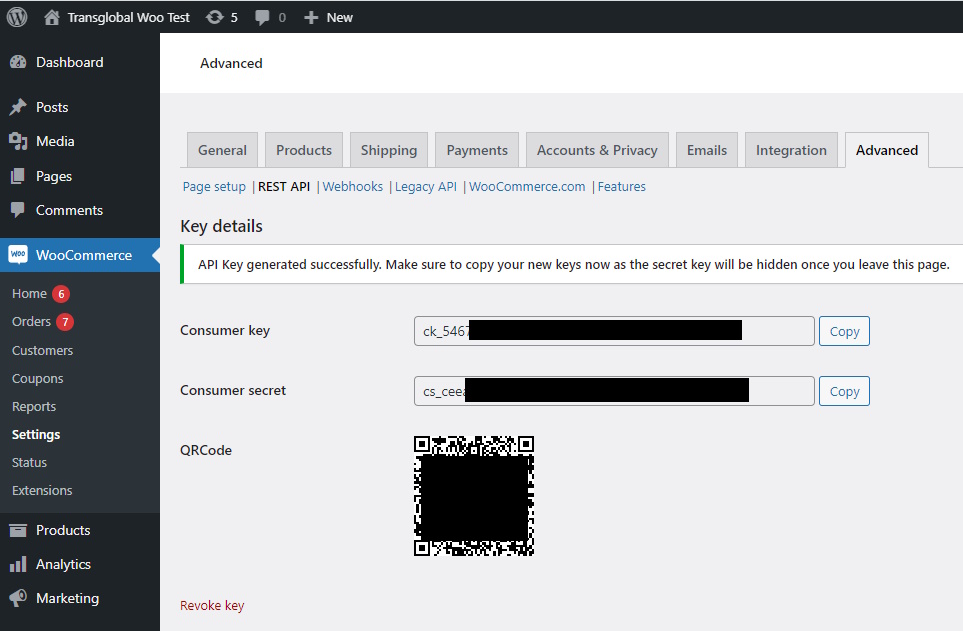Click the plus icon beside New

tap(311, 18)
